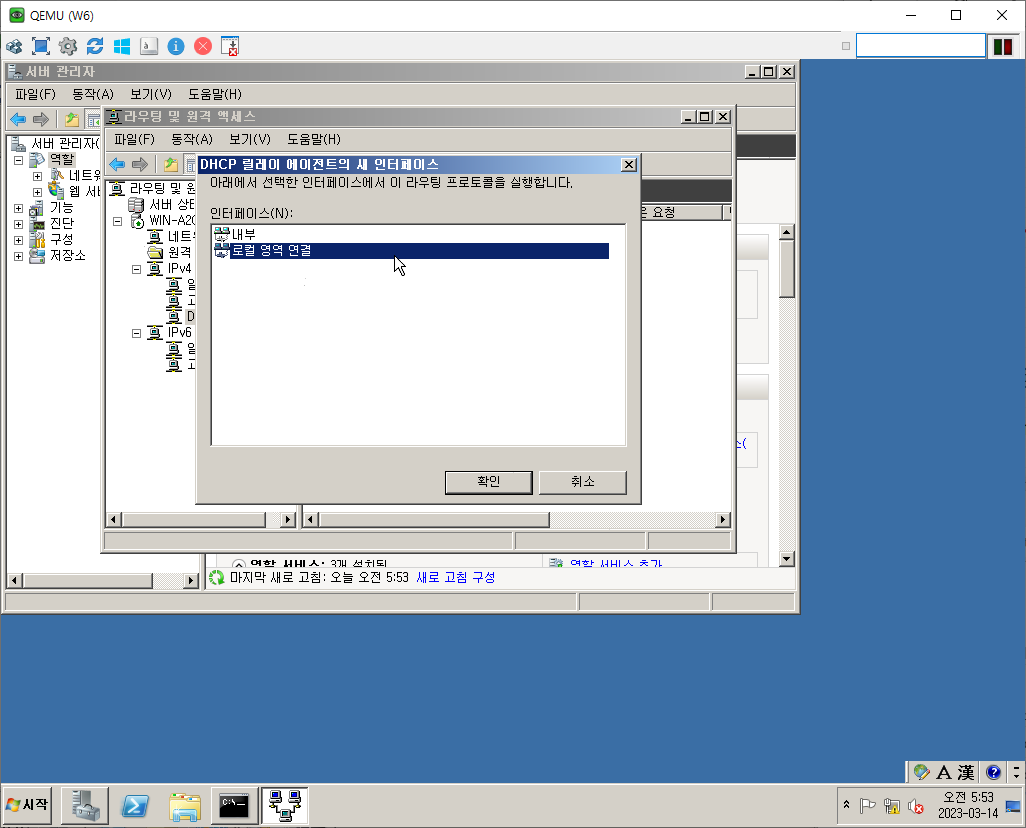Open PowerShell from the taskbar
1026x828 pixels.
coord(135,806)
